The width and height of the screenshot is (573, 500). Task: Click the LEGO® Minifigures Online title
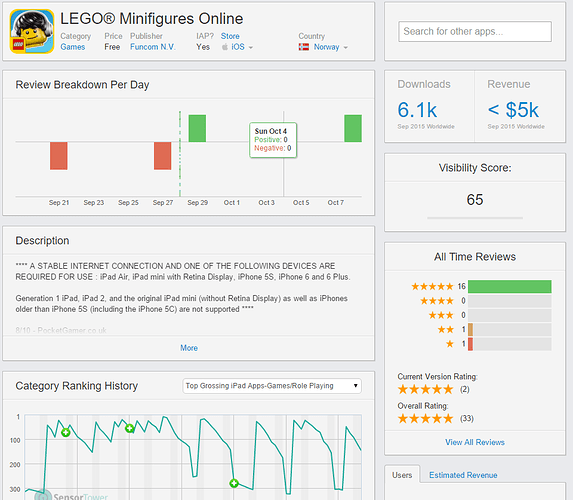click(x=152, y=19)
